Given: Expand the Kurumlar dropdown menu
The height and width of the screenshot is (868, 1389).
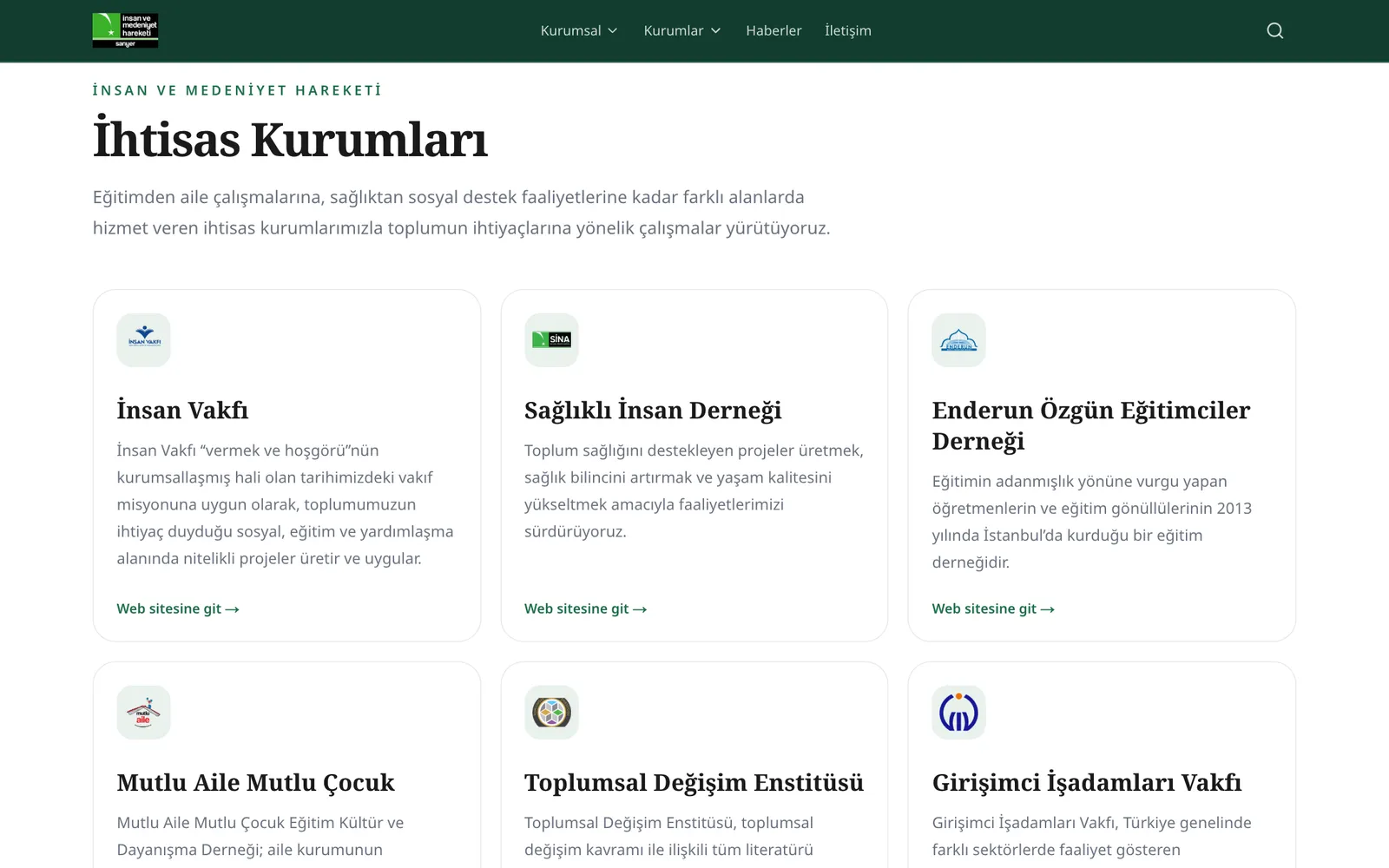Looking at the screenshot, I should [x=682, y=30].
